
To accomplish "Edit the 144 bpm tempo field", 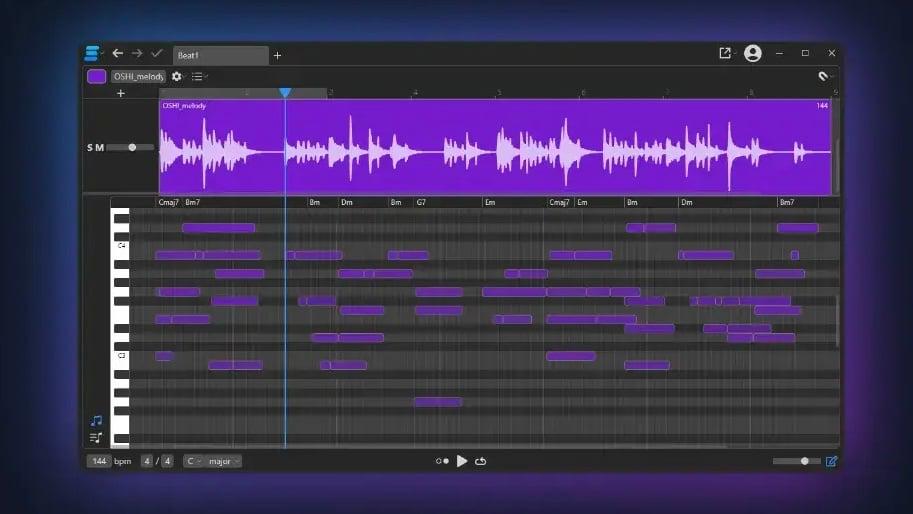I will pos(99,461).
